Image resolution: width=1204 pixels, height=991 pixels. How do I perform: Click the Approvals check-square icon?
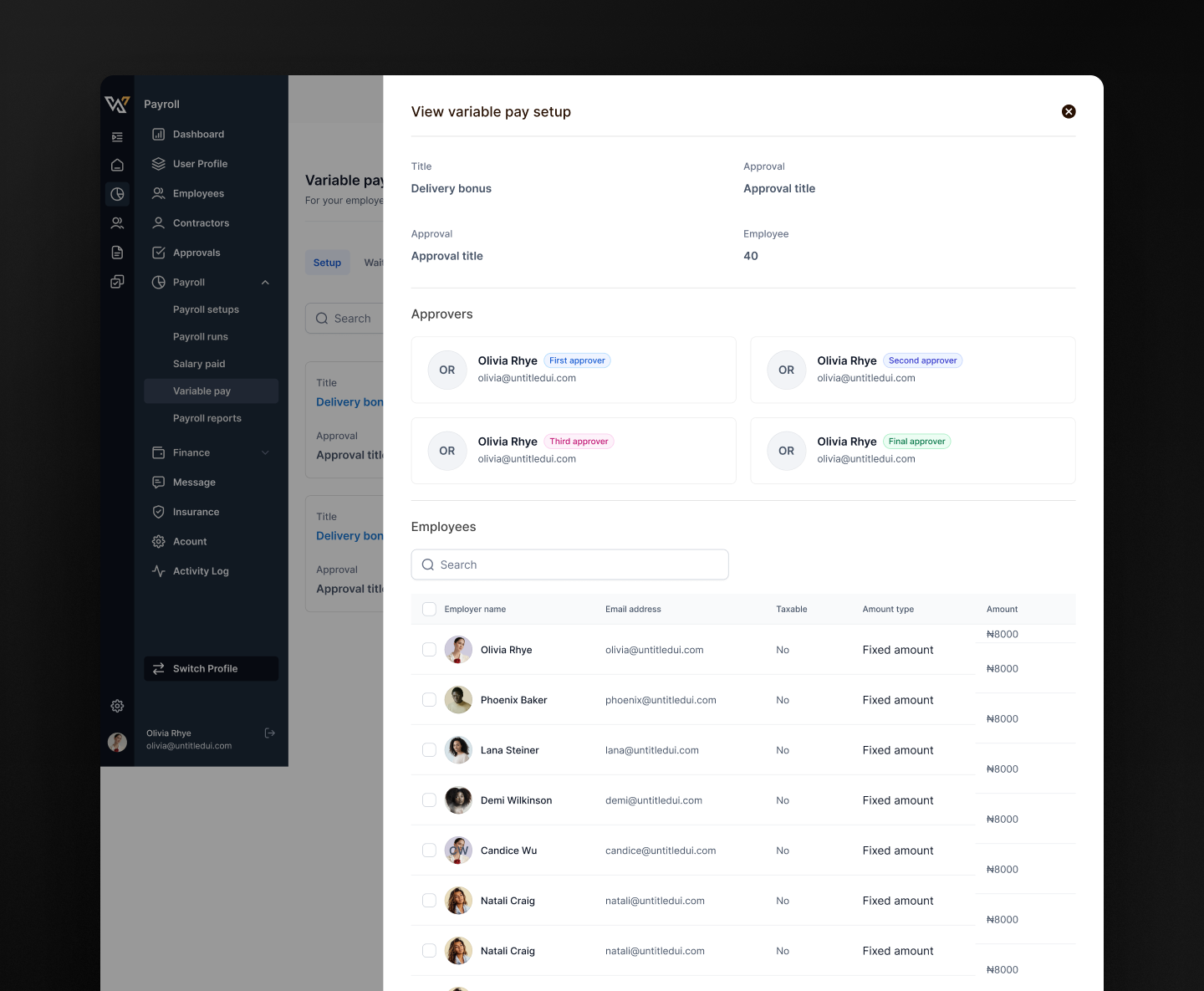click(x=158, y=253)
